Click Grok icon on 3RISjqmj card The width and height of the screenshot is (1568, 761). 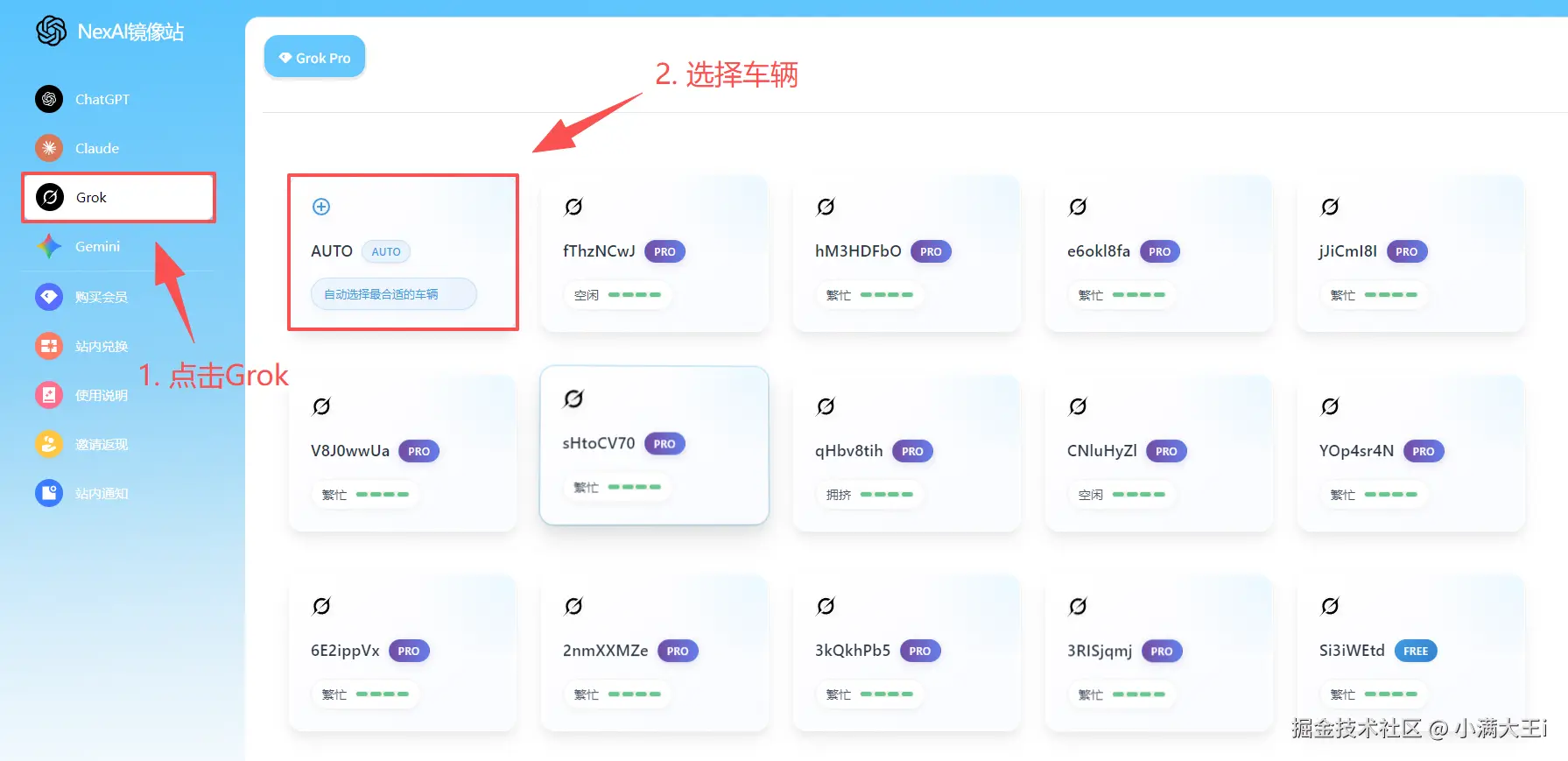1078,606
